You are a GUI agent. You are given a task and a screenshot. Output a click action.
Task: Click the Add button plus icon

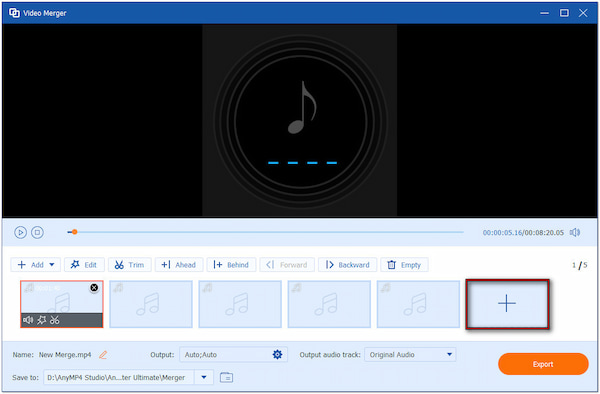[x=22, y=265]
